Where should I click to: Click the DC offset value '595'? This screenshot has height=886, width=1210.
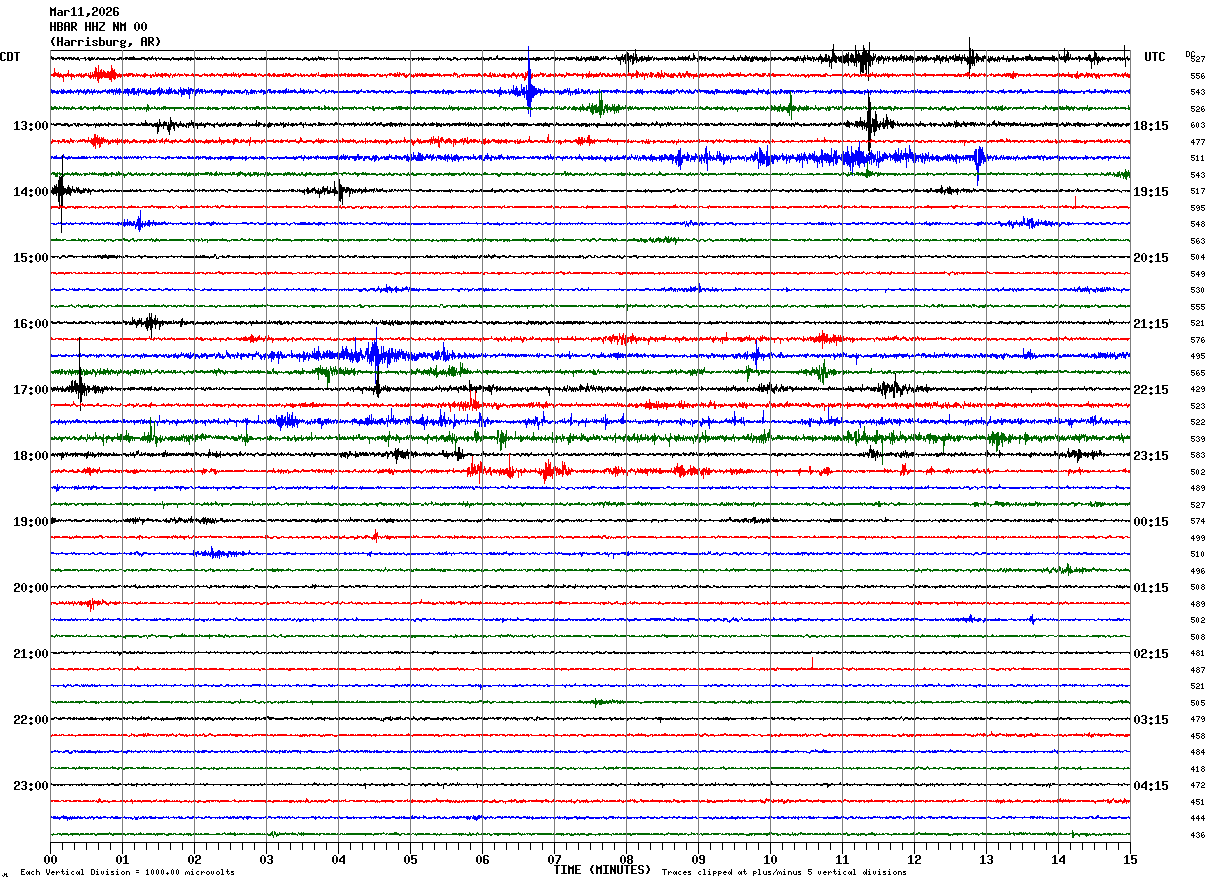click(1197, 208)
